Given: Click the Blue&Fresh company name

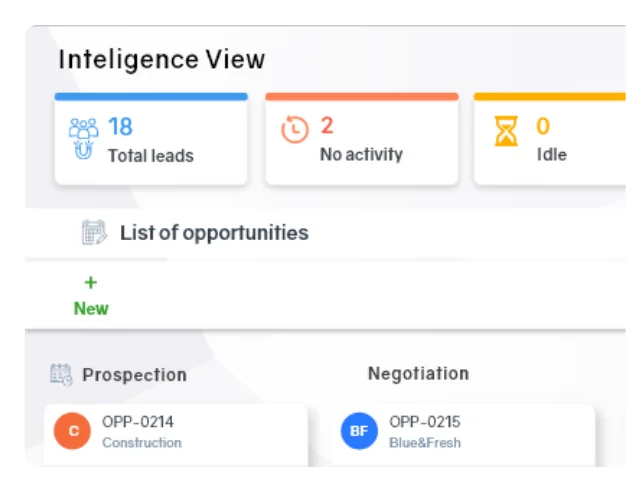Looking at the screenshot, I should 425,442.
